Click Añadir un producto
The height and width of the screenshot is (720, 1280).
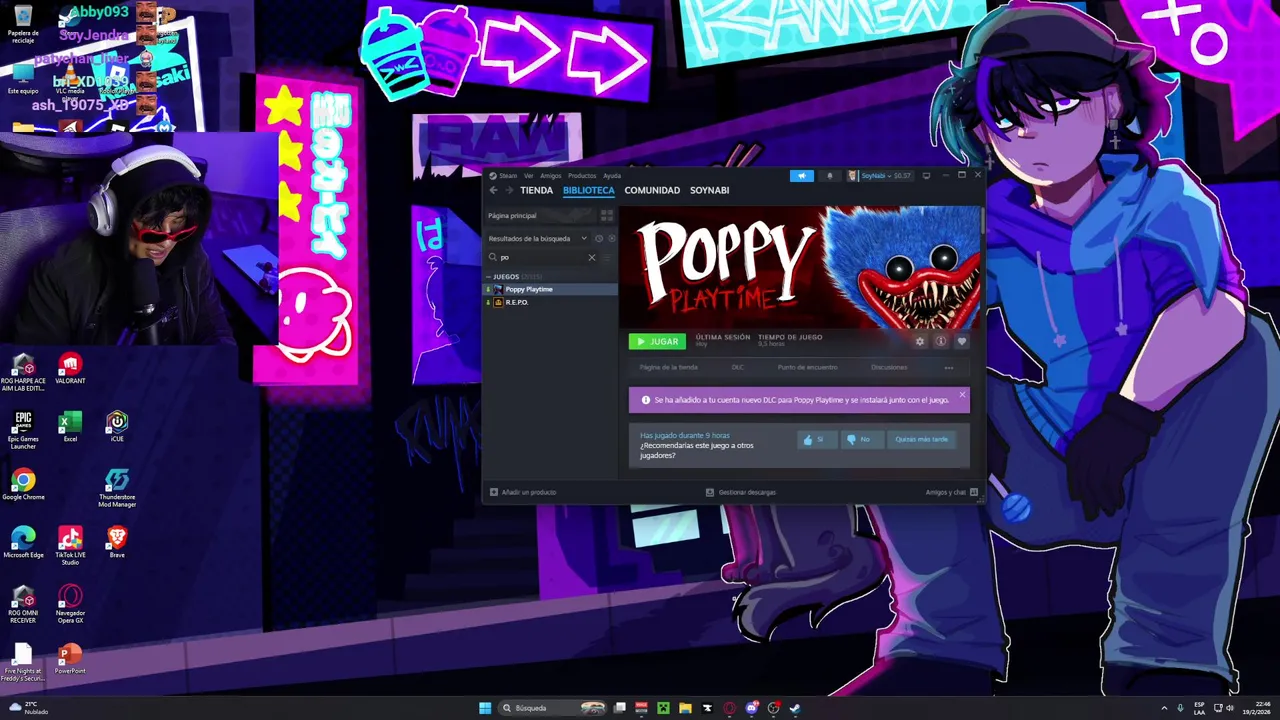click(x=523, y=492)
